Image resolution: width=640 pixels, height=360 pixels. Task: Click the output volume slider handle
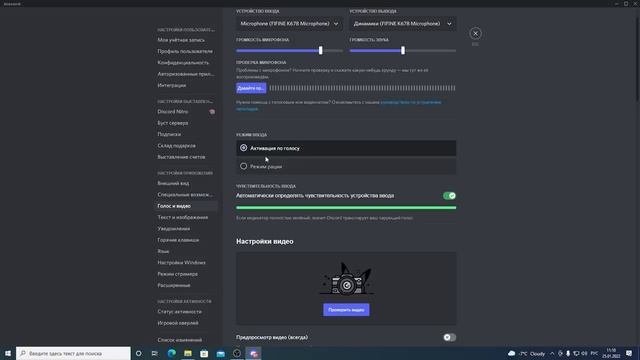click(x=403, y=51)
